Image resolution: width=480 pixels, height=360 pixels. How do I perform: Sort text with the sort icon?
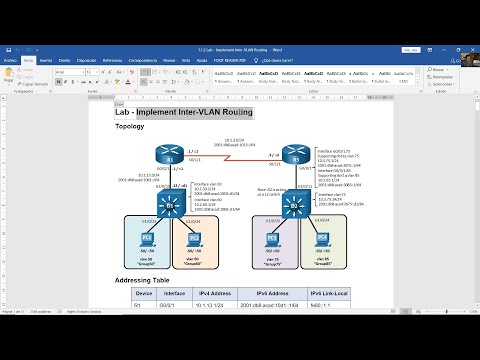[195, 72]
